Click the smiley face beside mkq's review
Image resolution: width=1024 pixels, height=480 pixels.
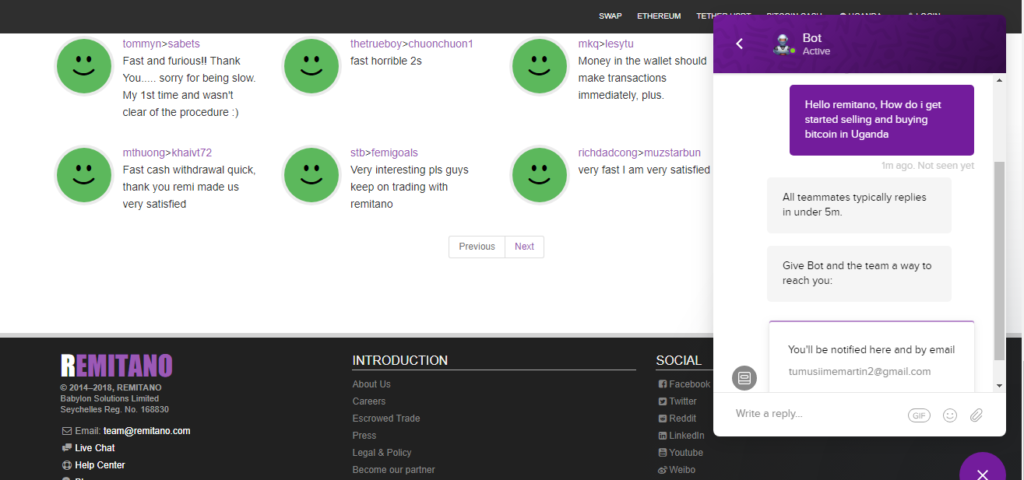539,67
